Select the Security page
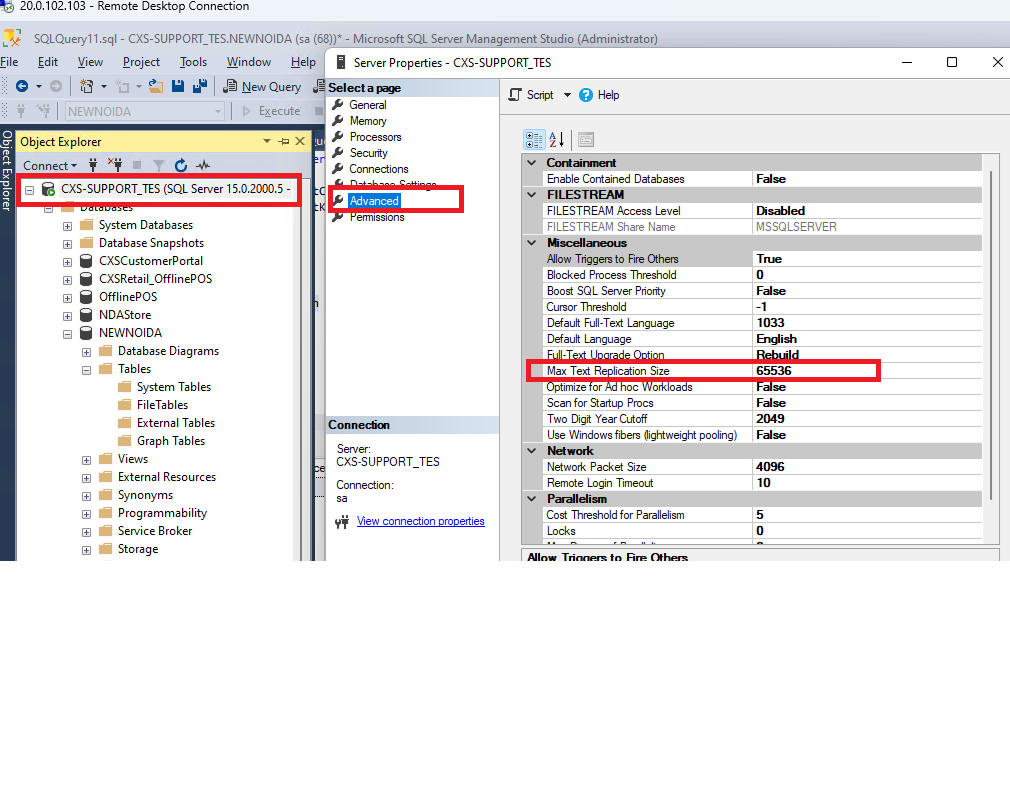Viewport: 1010px width, 800px height. tap(368, 153)
